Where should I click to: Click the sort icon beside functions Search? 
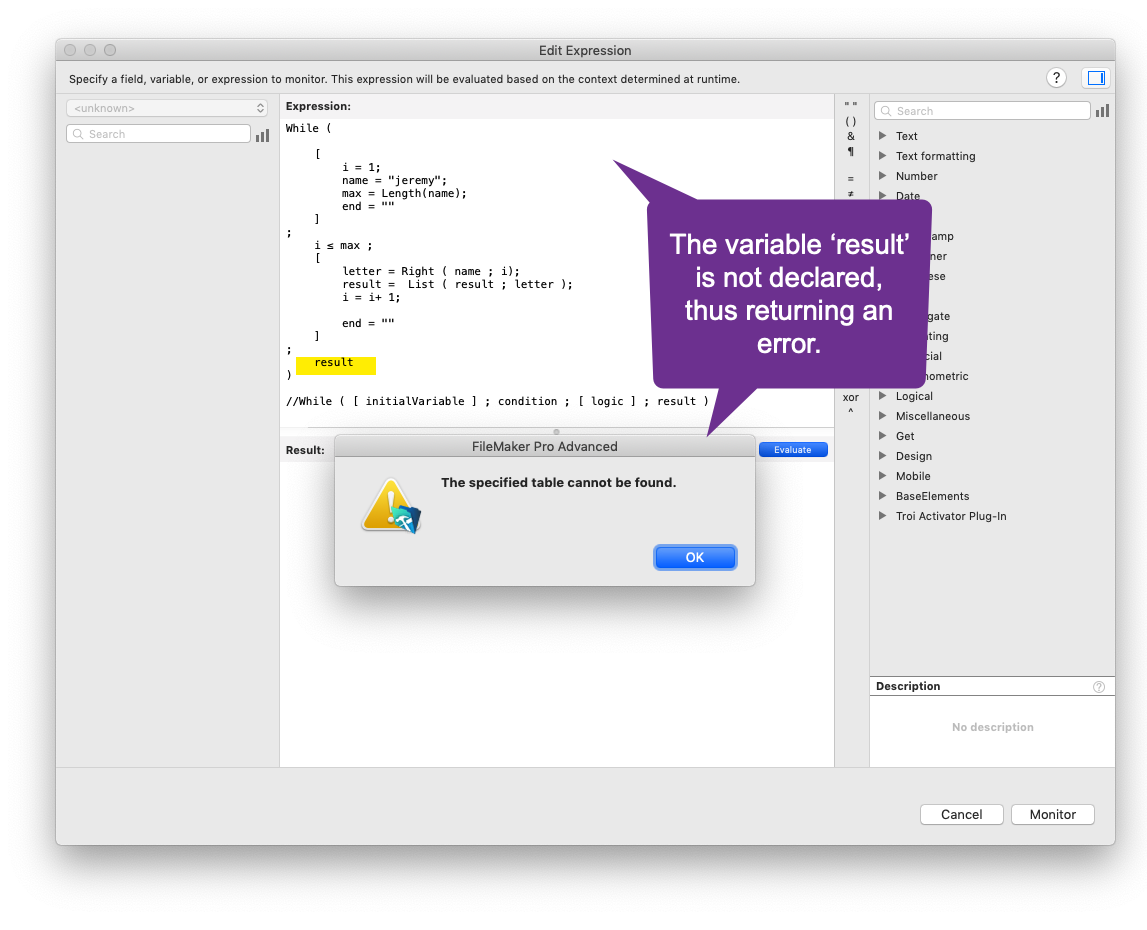click(x=1102, y=111)
